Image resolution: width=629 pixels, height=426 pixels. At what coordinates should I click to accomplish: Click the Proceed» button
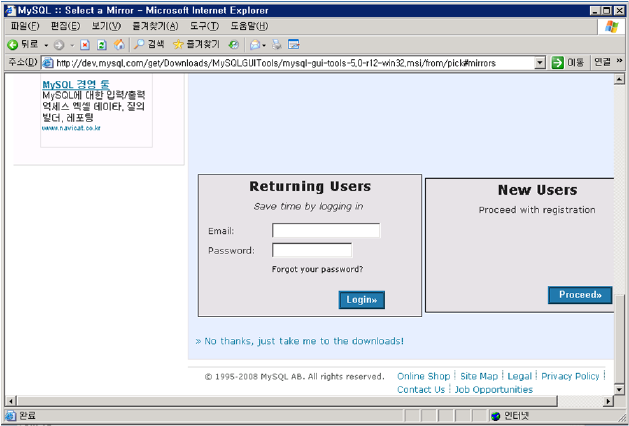[580, 295]
